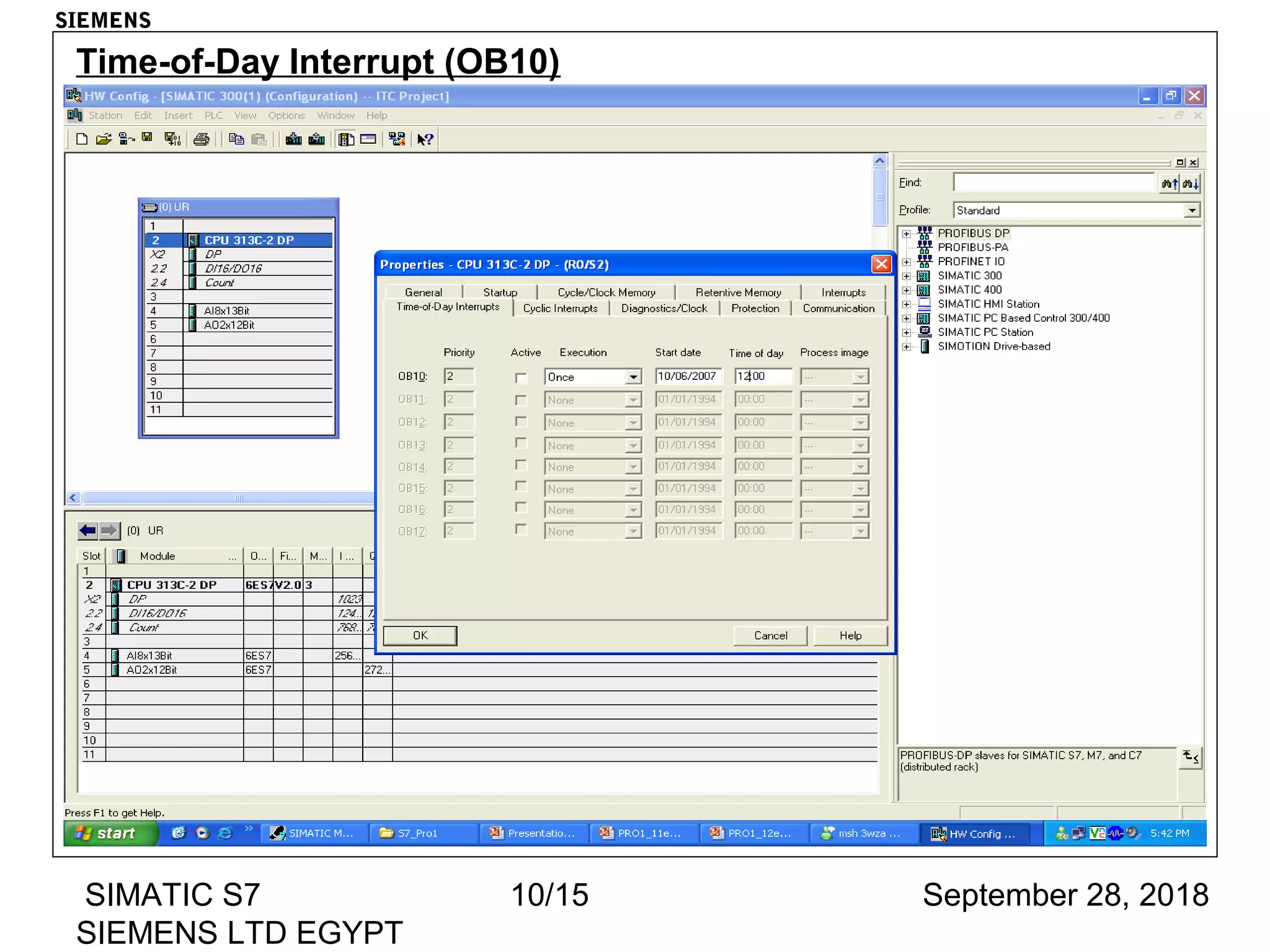
Task: Click the find-downward binoculars icon
Action: point(1191,183)
